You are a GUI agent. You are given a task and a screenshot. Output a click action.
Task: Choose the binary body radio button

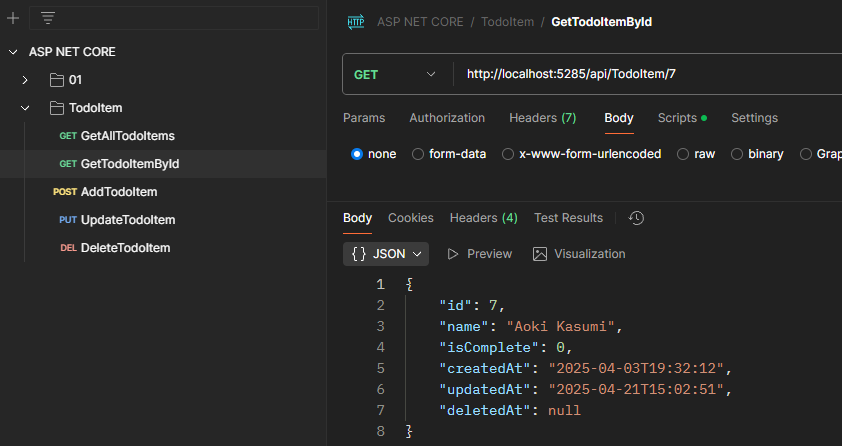click(739, 154)
